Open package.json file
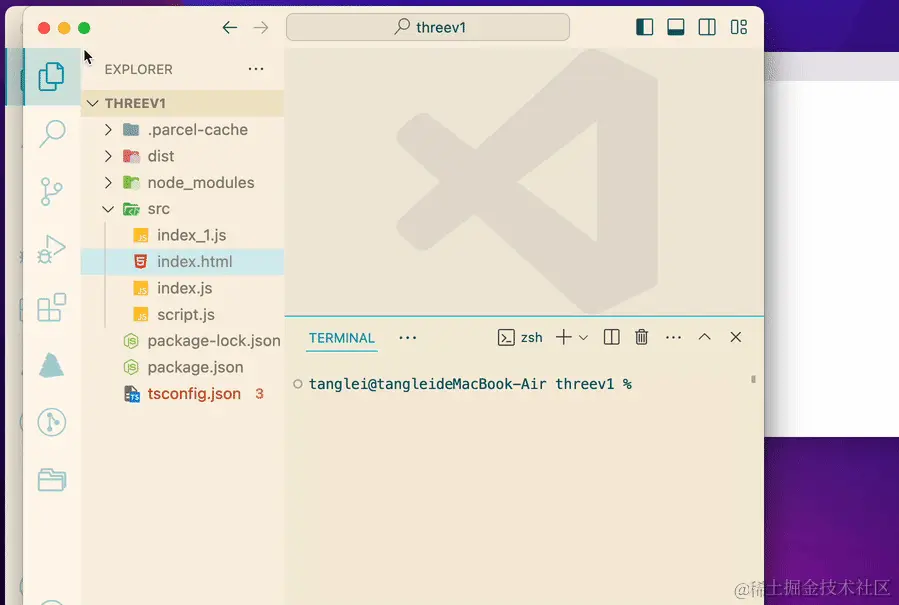The height and width of the screenshot is (605, 899). click(182, 367)
